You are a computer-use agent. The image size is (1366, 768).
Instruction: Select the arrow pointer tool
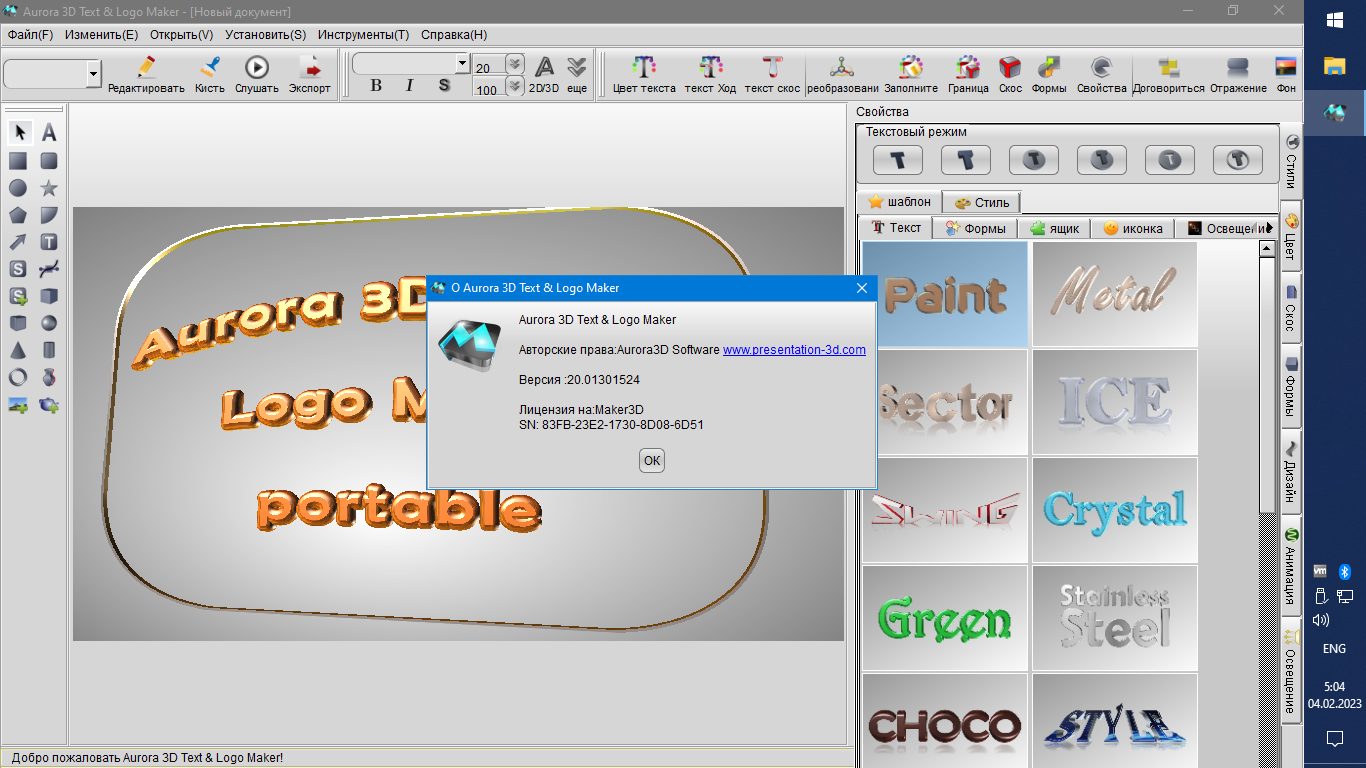click(x=19, y=133)
